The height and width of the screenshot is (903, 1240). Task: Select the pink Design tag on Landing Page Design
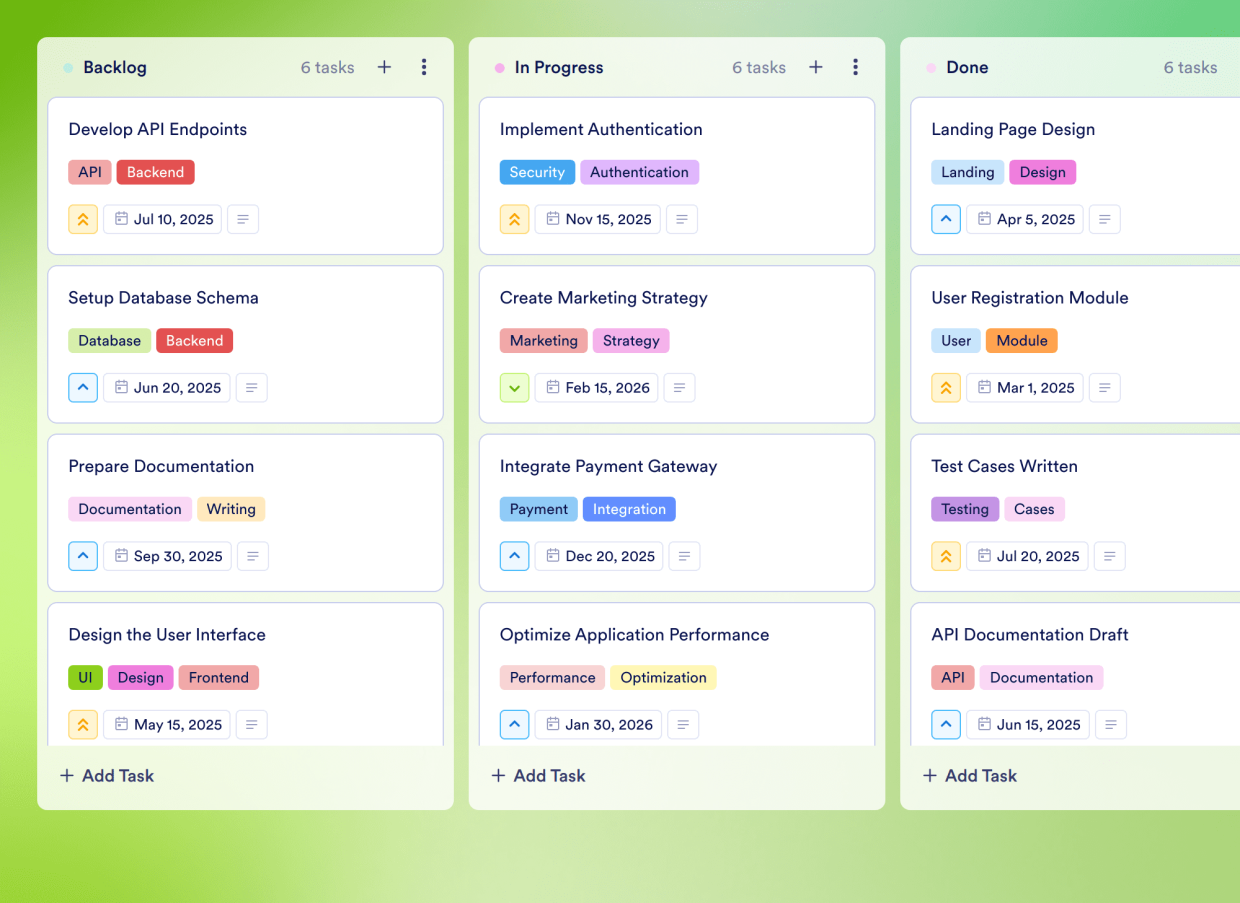click(x=1042, y=172)
